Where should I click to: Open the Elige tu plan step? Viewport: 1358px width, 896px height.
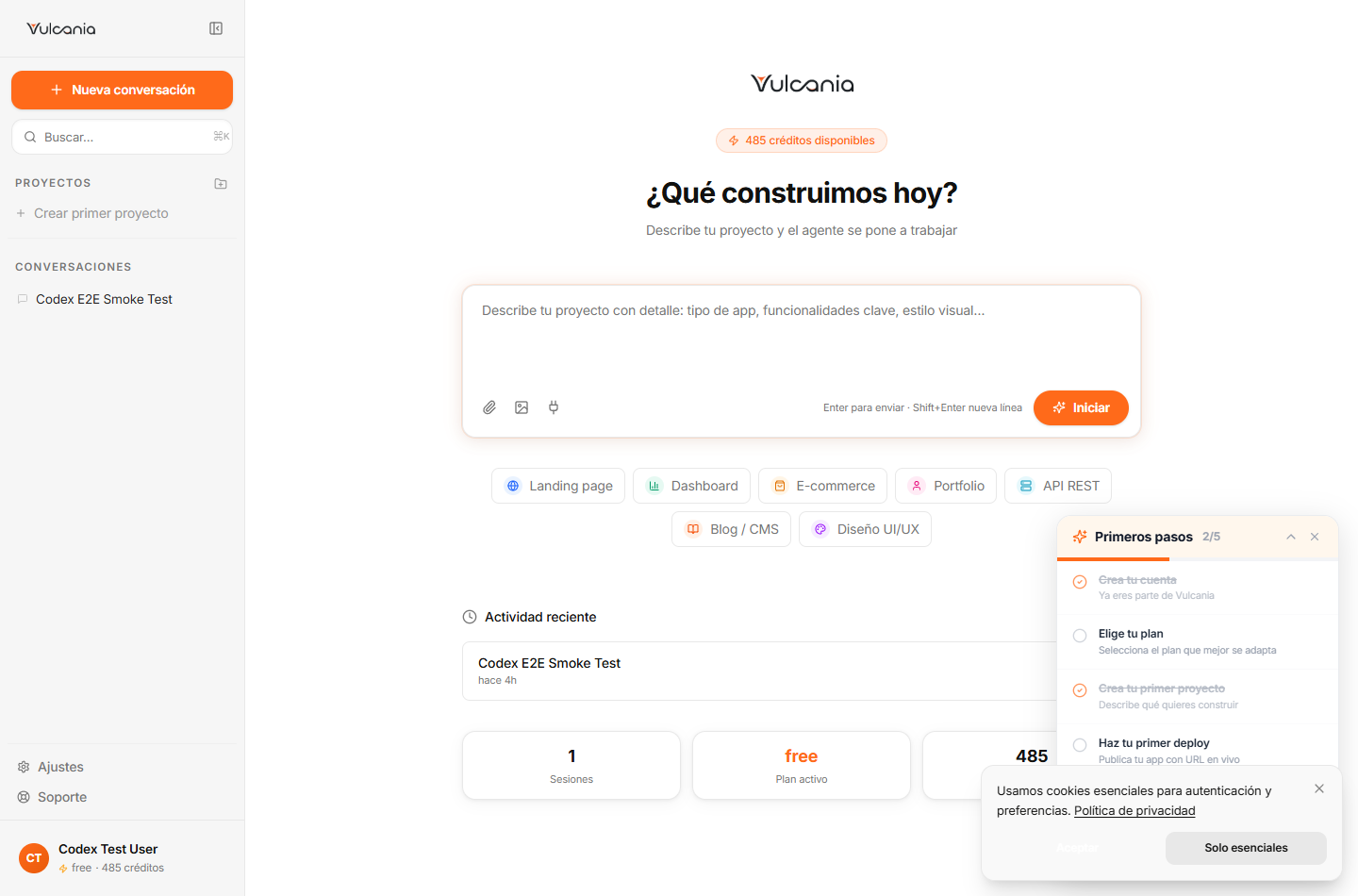pos(1198,641)
